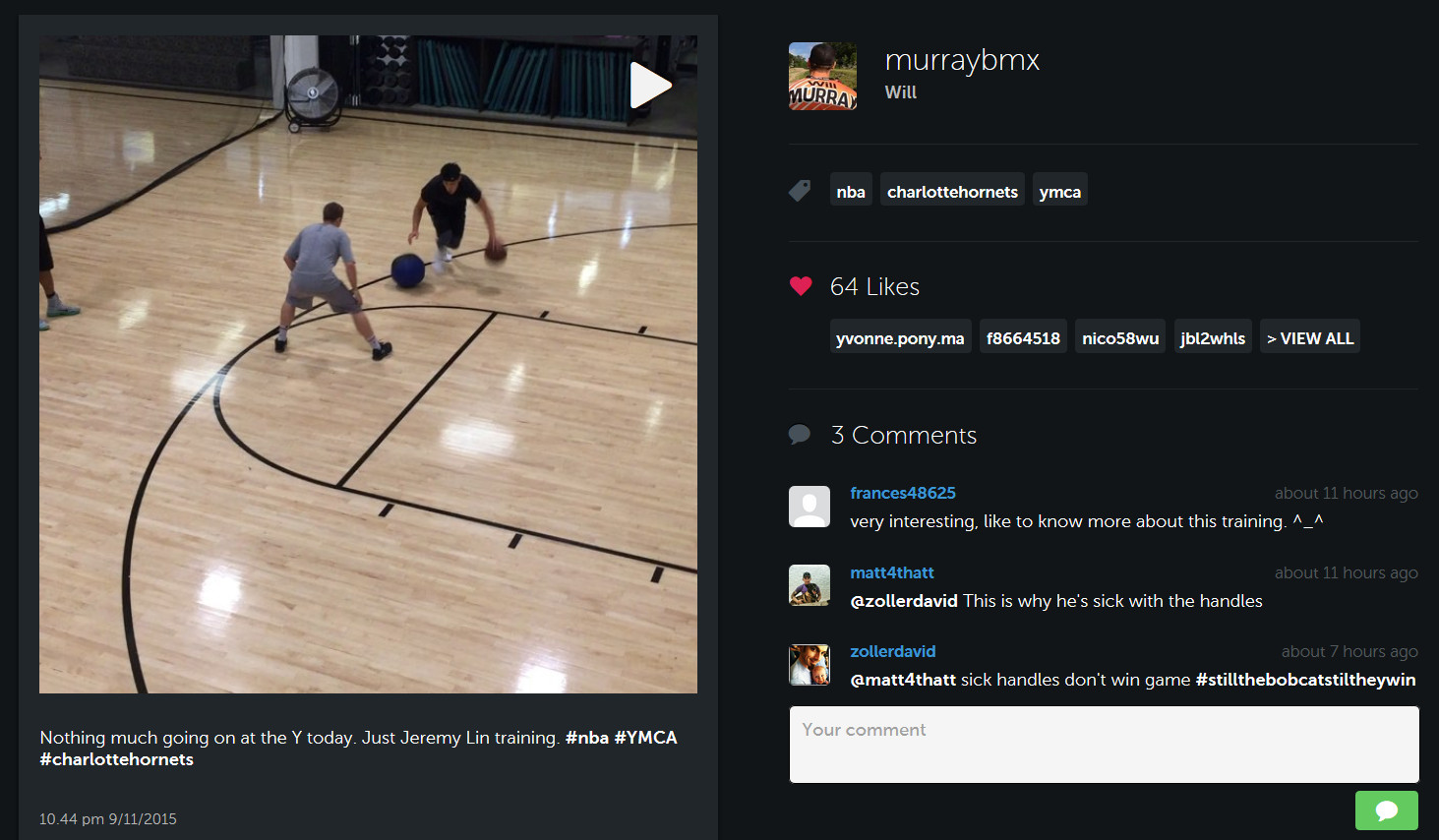Click the comments speech bubble icon
Image resolution: width=1439 pixels, height=840 pixels.
coord(800,434)
